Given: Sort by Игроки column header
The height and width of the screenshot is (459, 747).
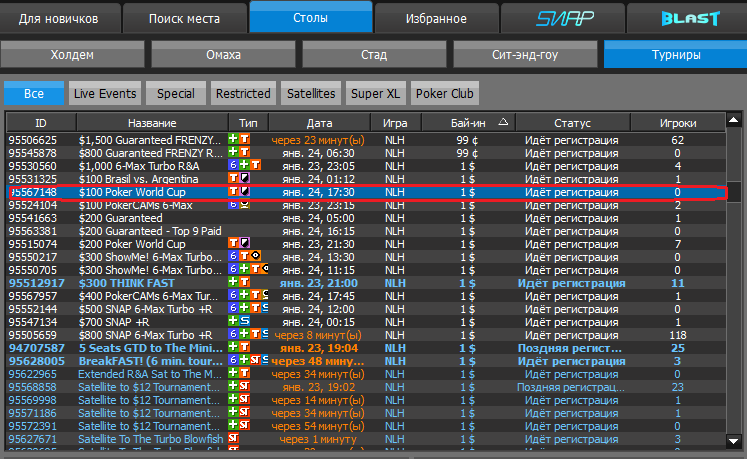Looking at the screenshot, I should 678,123.
